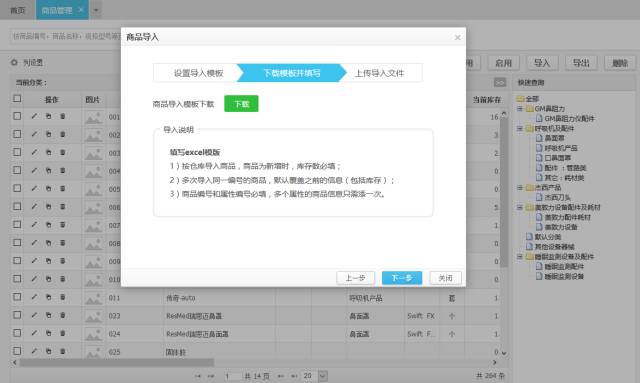
Task: Click the next page arrow in pagination
Action: [281, 376]
